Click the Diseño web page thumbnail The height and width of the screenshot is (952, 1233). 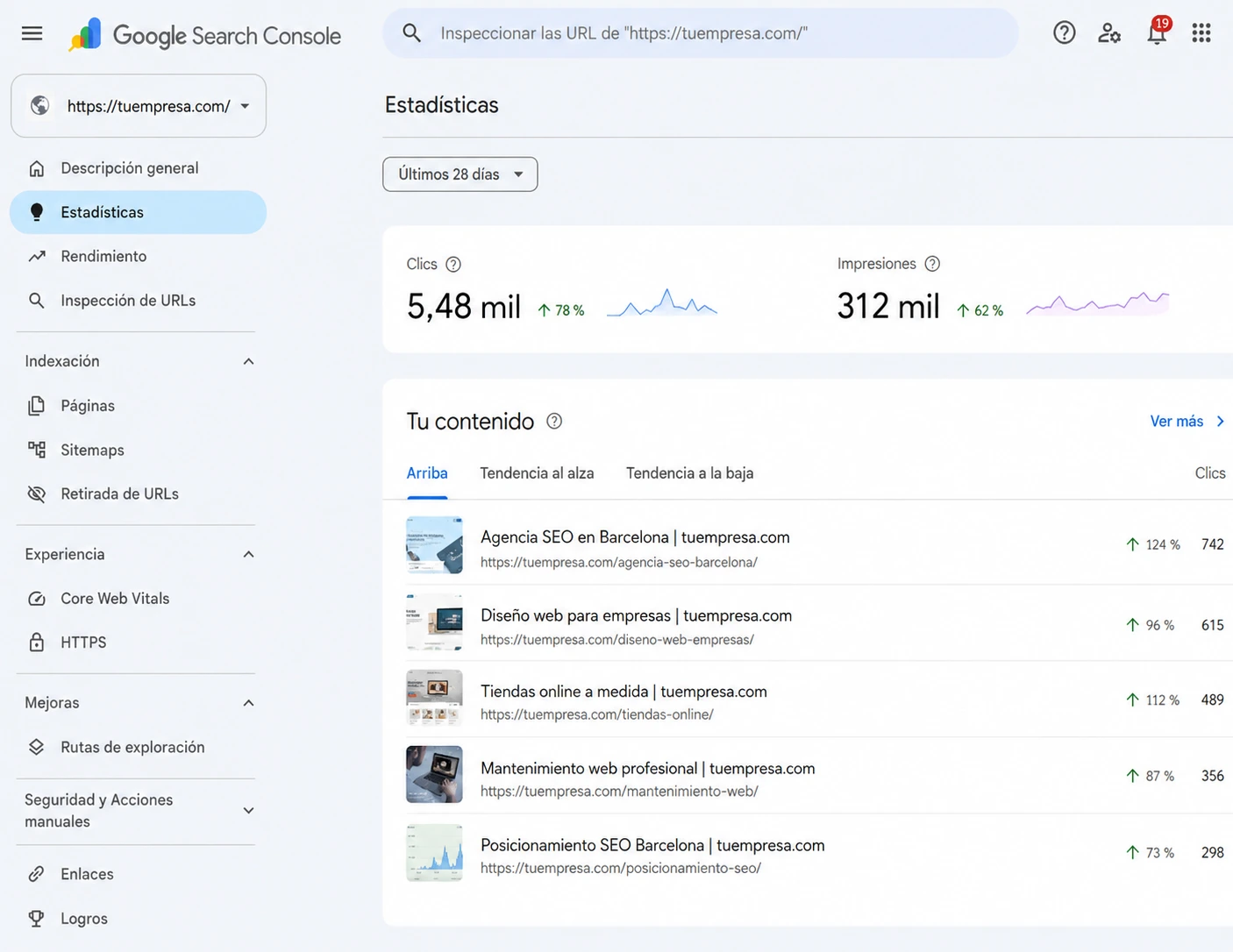pyautogui.click(x=434, y=622)
